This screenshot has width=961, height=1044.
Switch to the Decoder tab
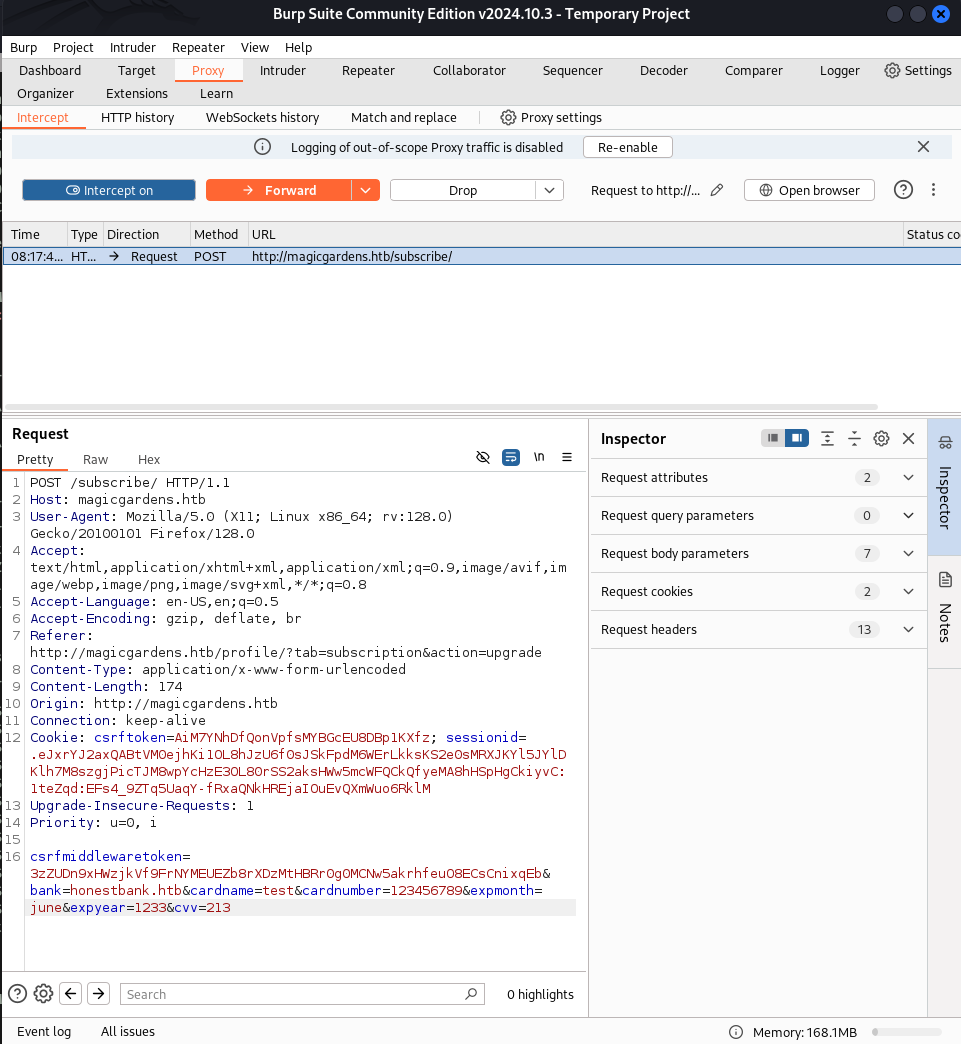click(663, 71)
